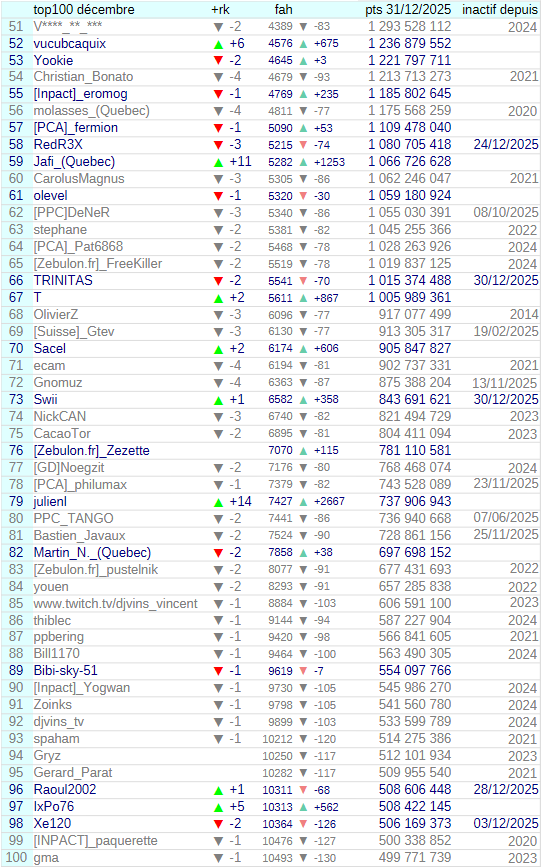
Task: Click the red rank-down arrow in the RedR3X row
Action: click(x=219, y=146)
